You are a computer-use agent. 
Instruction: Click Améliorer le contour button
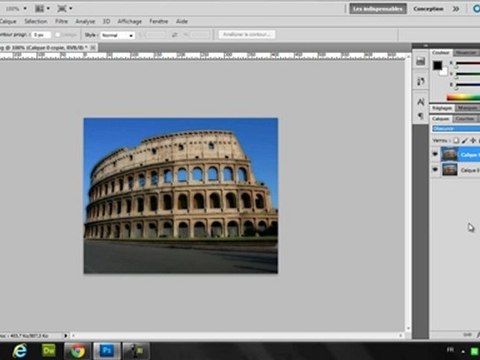[247, 35]
